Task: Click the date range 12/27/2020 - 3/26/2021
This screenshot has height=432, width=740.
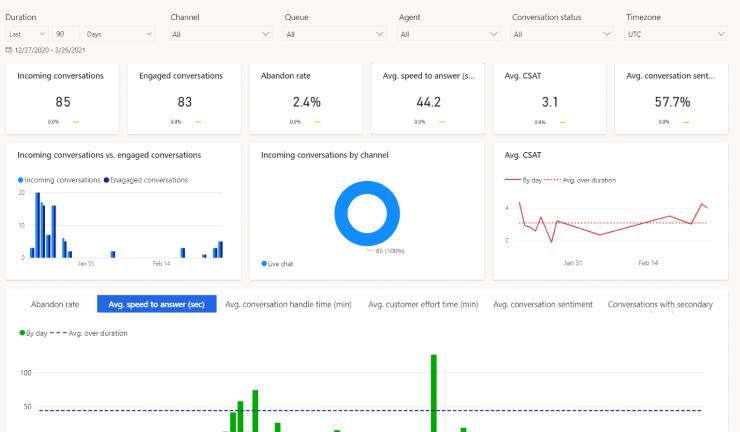Action: (50, 50)
